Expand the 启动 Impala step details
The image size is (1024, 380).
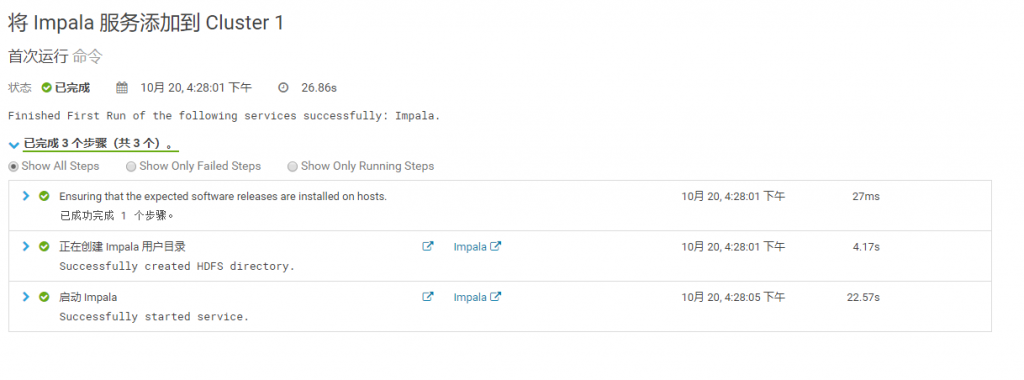click(26, 296)
